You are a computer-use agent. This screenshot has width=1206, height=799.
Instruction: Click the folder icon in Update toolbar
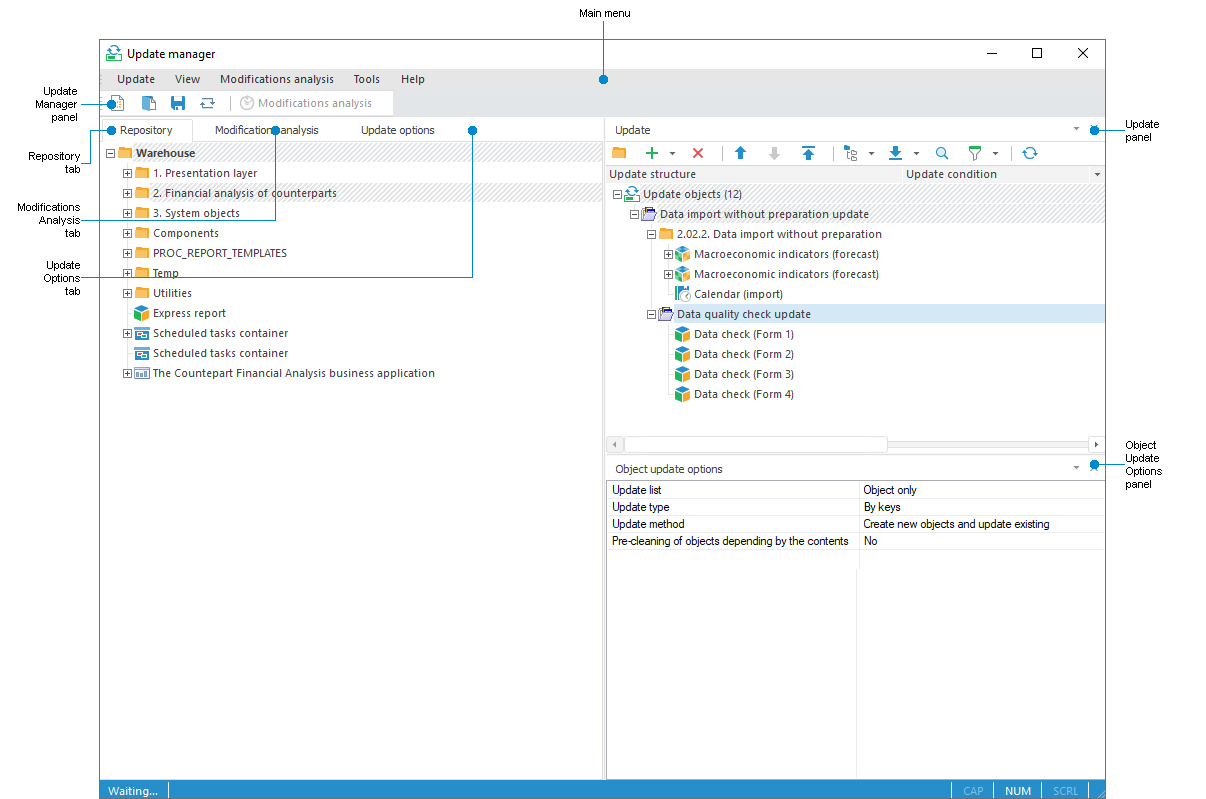[619, 153]
